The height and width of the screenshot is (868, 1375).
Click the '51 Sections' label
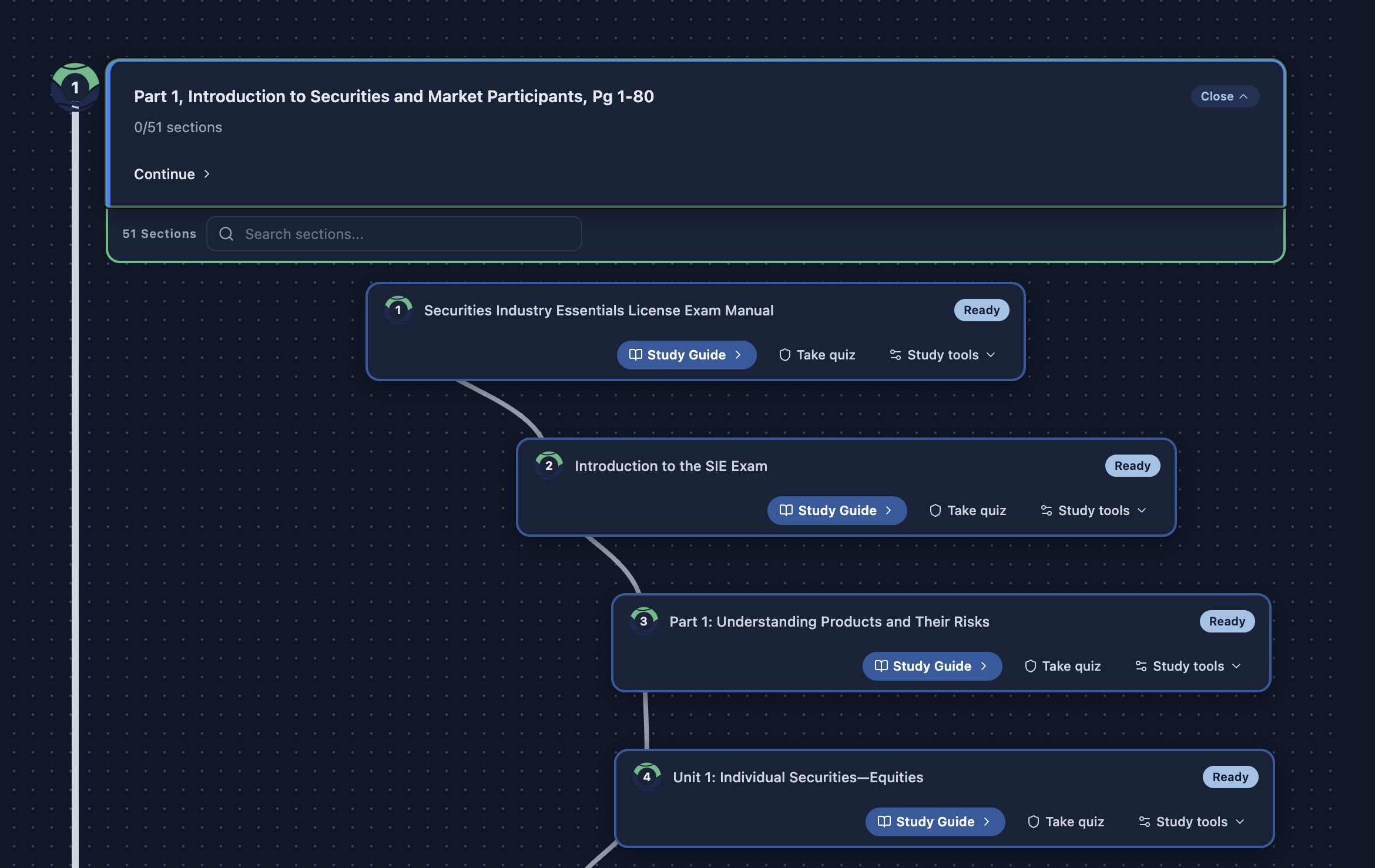click(x=159, y=234)
